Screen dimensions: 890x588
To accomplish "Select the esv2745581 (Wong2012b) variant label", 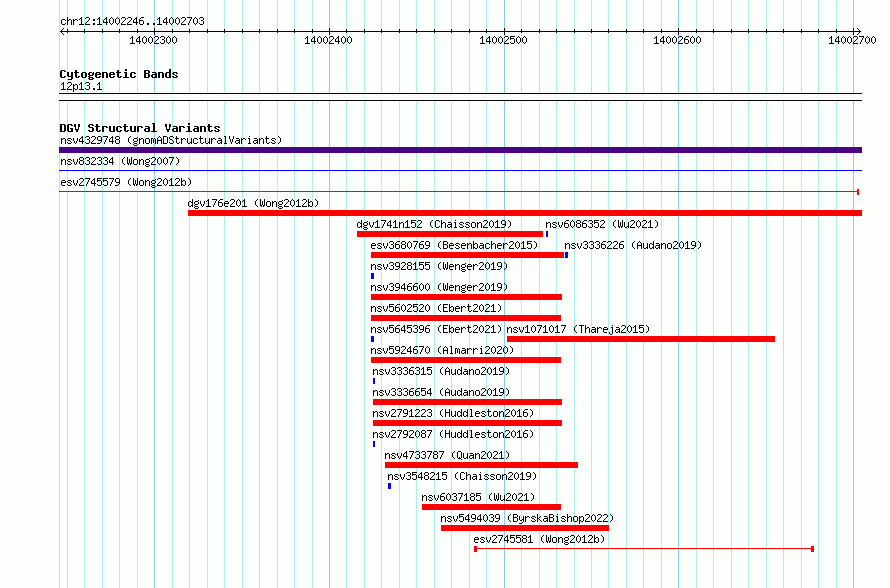I will click(539, 539).
